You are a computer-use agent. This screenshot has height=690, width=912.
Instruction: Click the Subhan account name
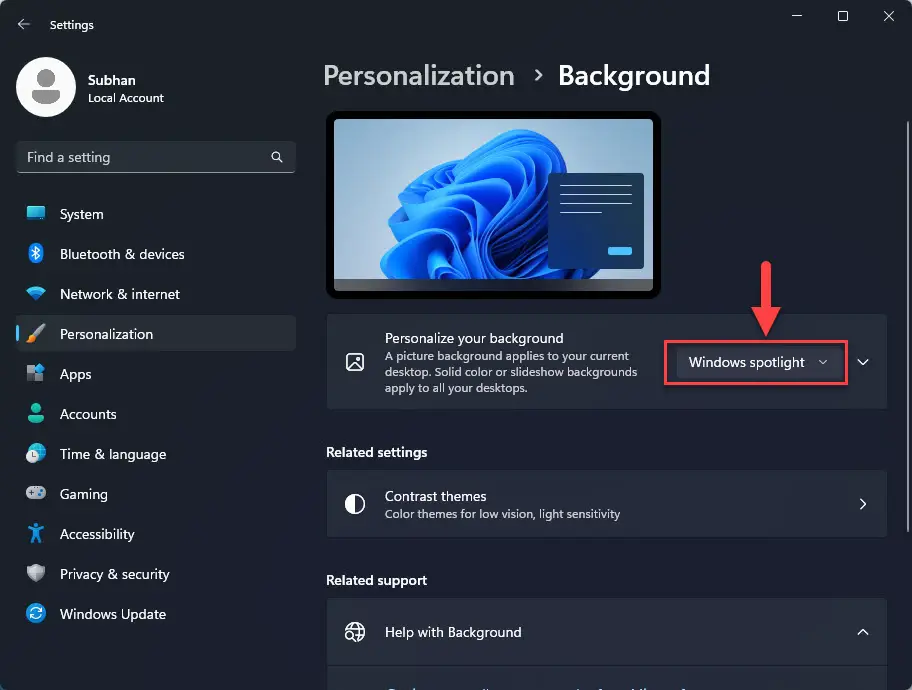(x=112, y=80)
